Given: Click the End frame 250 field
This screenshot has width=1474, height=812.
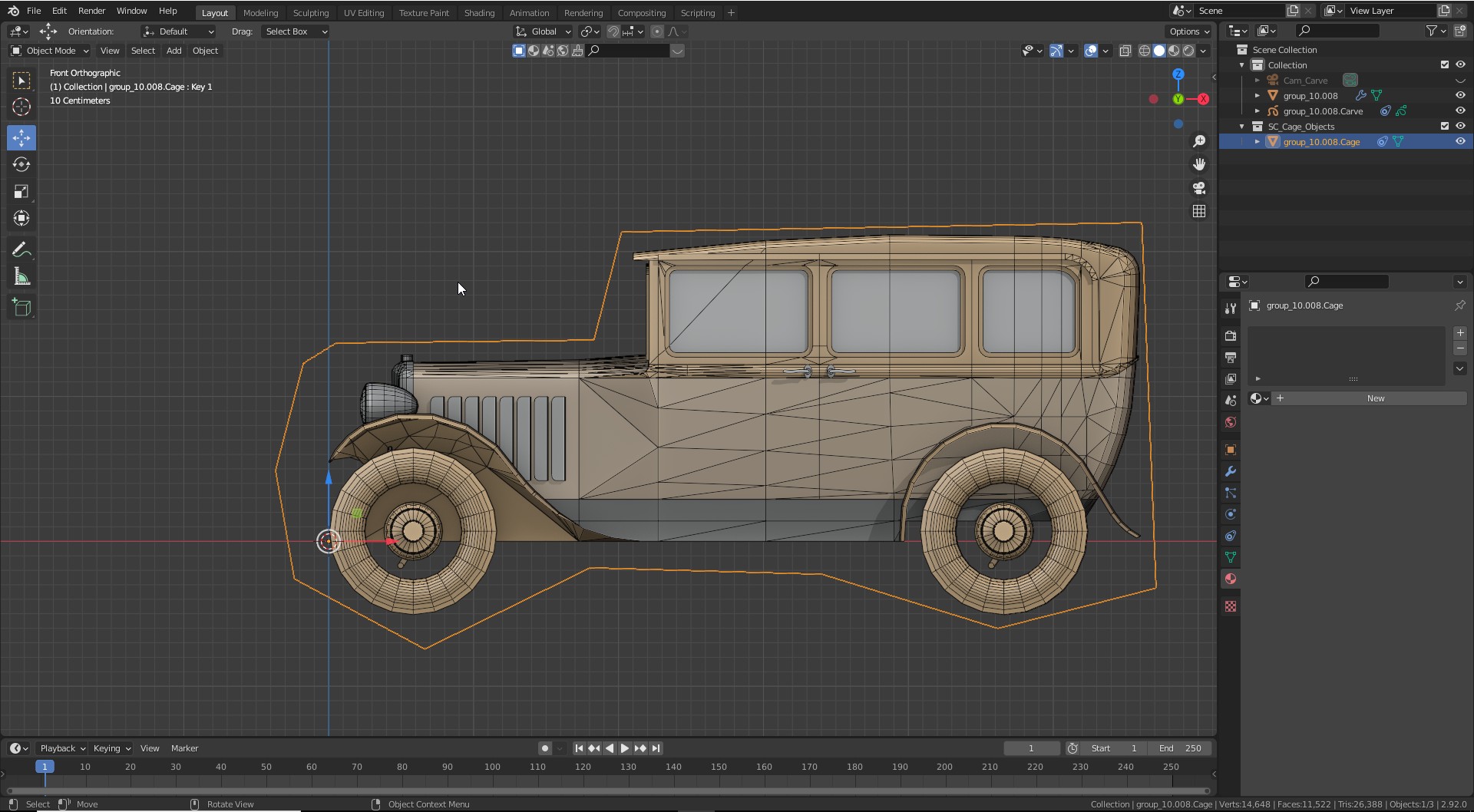Looking at the screenshot, I should (x=1182, y=748).
